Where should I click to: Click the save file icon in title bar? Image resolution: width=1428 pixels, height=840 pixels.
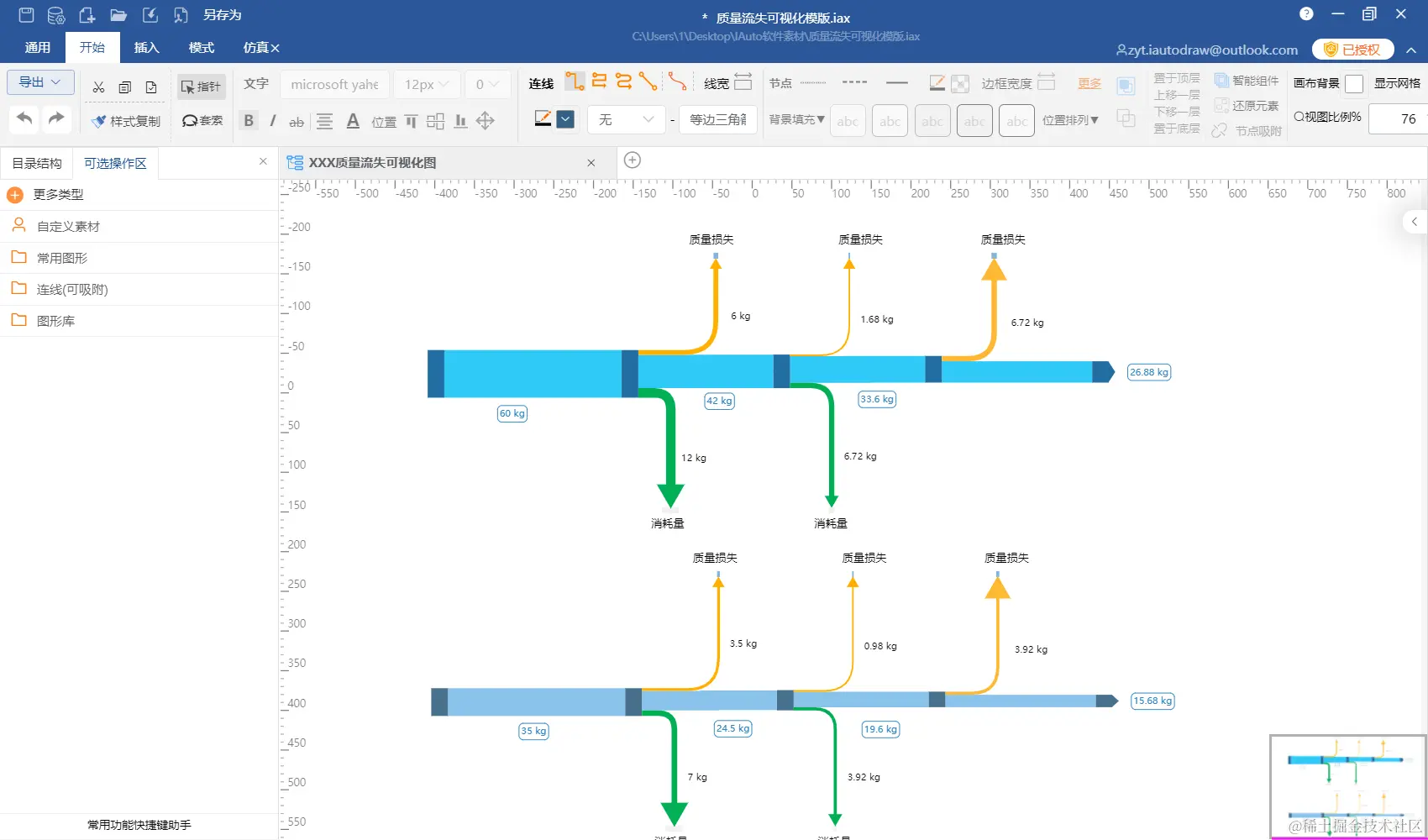click(x=26, y=14)
